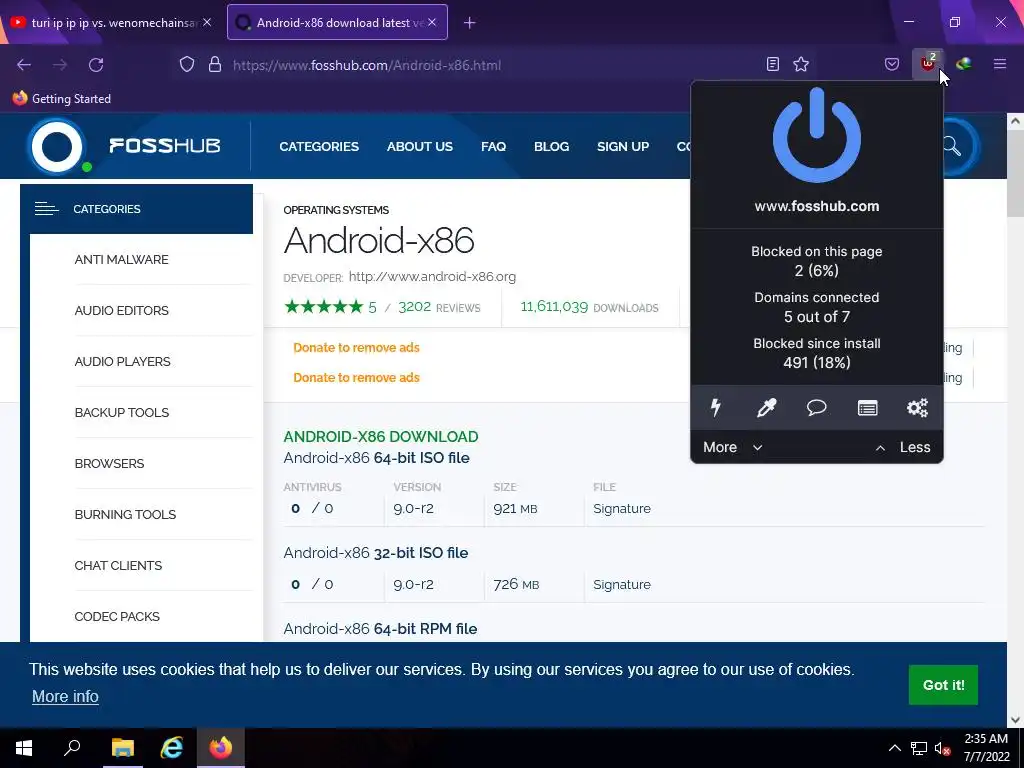Open a new browser tab
The image size is (1024, 768).
(470, 23)
